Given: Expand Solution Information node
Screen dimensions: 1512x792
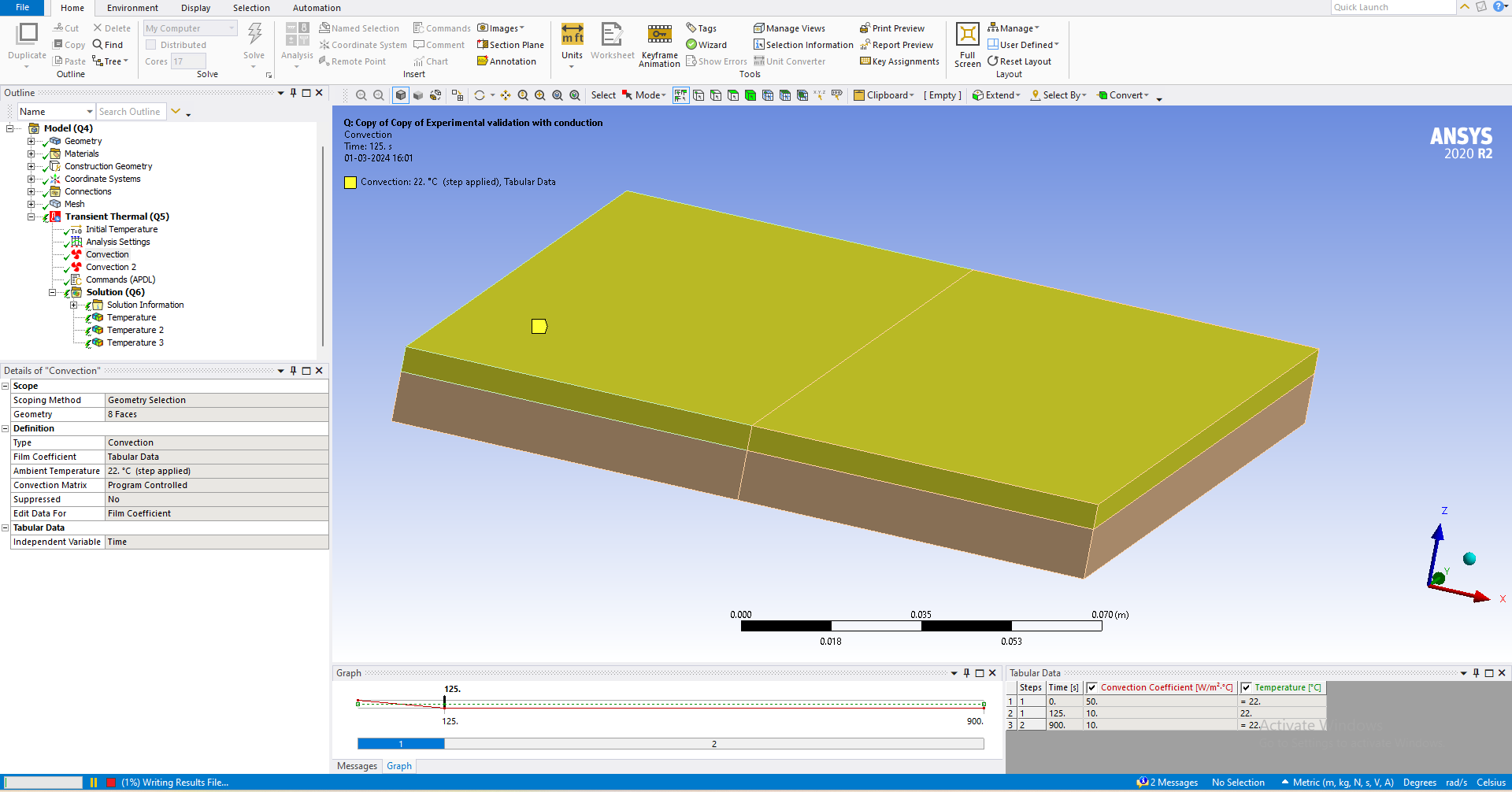Looking at the screenshot, I should coord(73,305).
